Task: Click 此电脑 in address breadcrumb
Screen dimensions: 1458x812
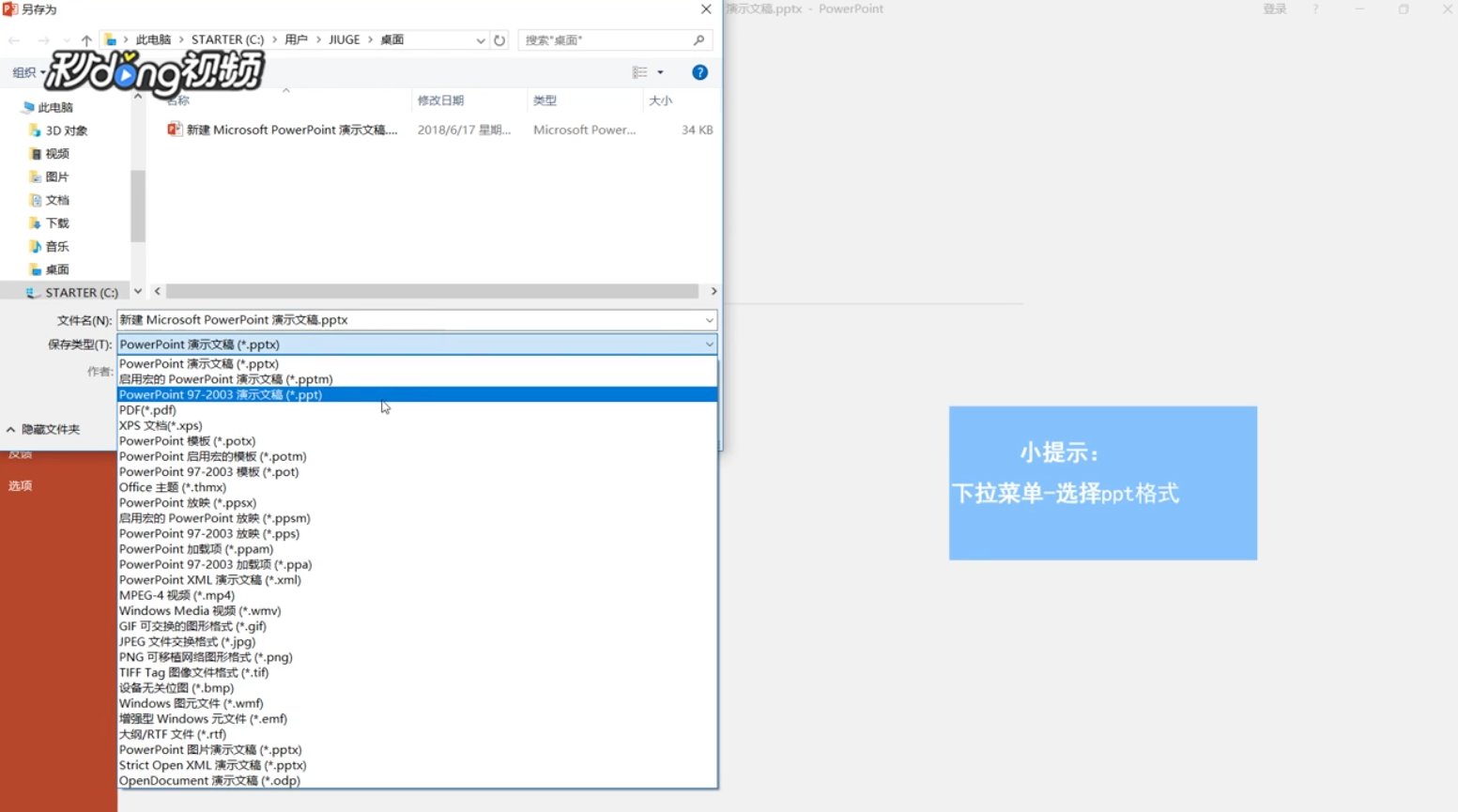Action: pos(153,40)
